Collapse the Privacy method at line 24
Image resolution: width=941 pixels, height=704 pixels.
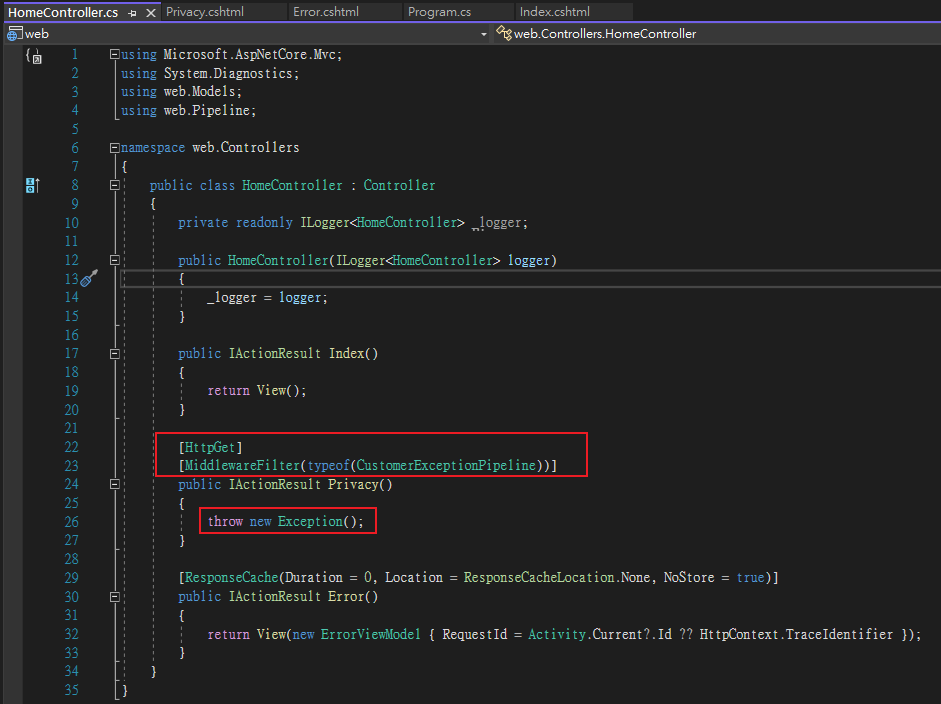point(115,484)
